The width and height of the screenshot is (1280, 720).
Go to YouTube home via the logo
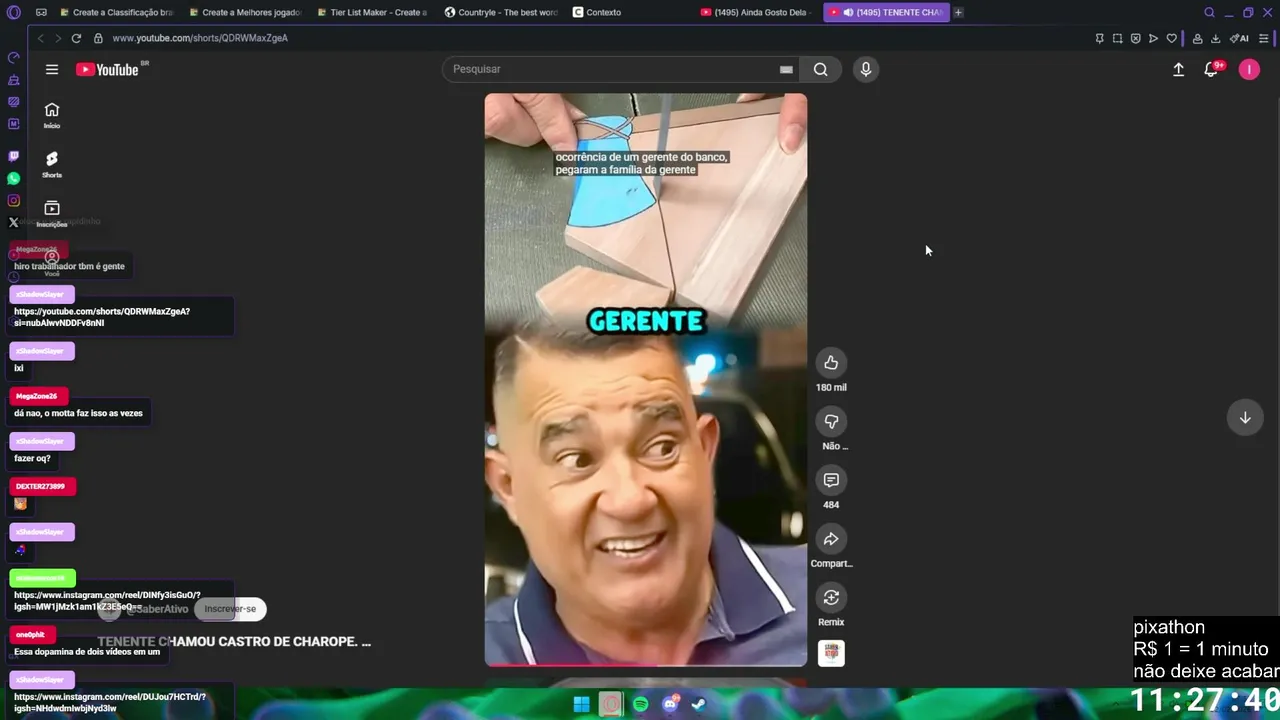107,69
